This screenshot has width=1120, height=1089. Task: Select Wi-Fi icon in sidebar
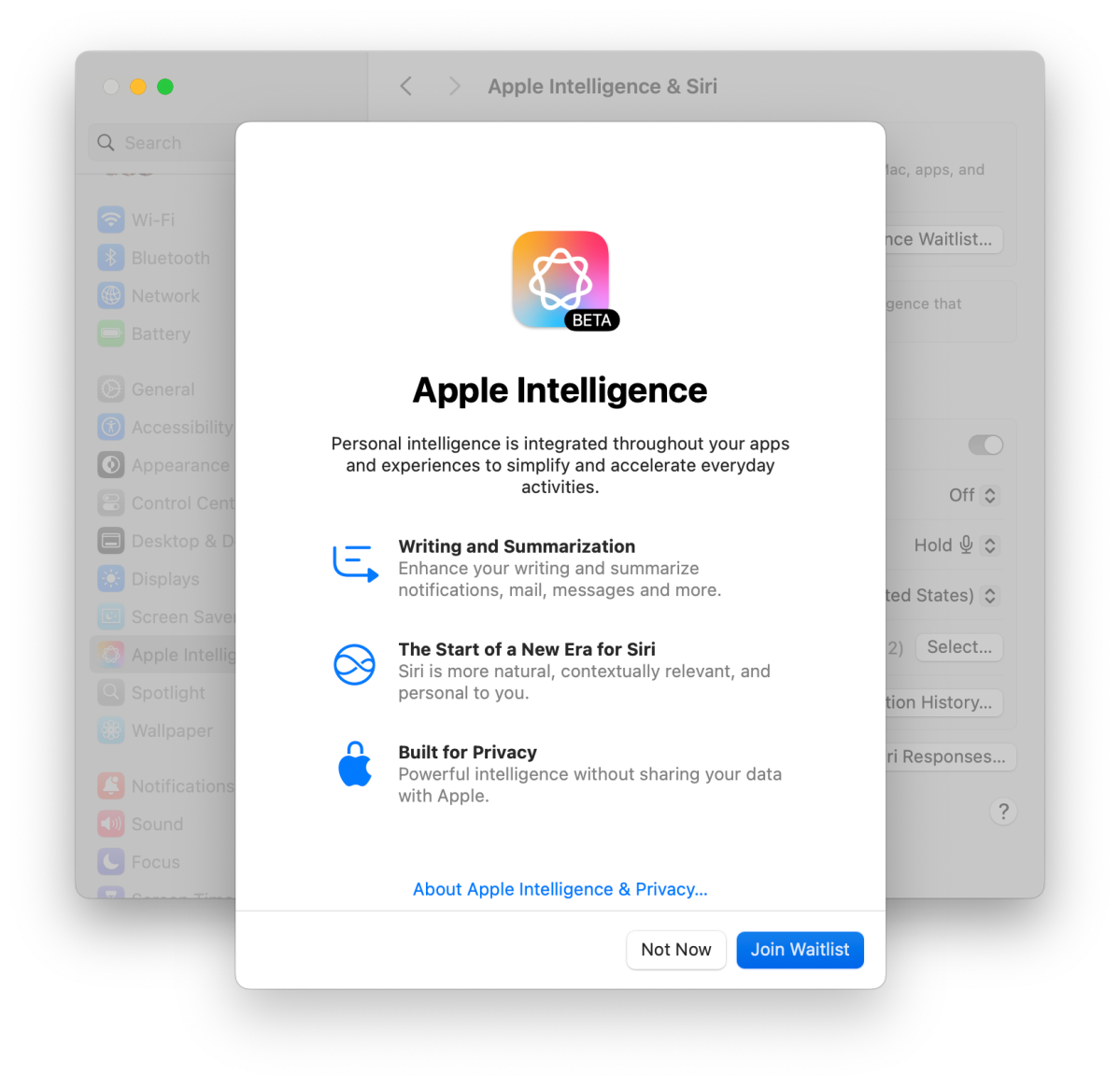click(111, 219)
